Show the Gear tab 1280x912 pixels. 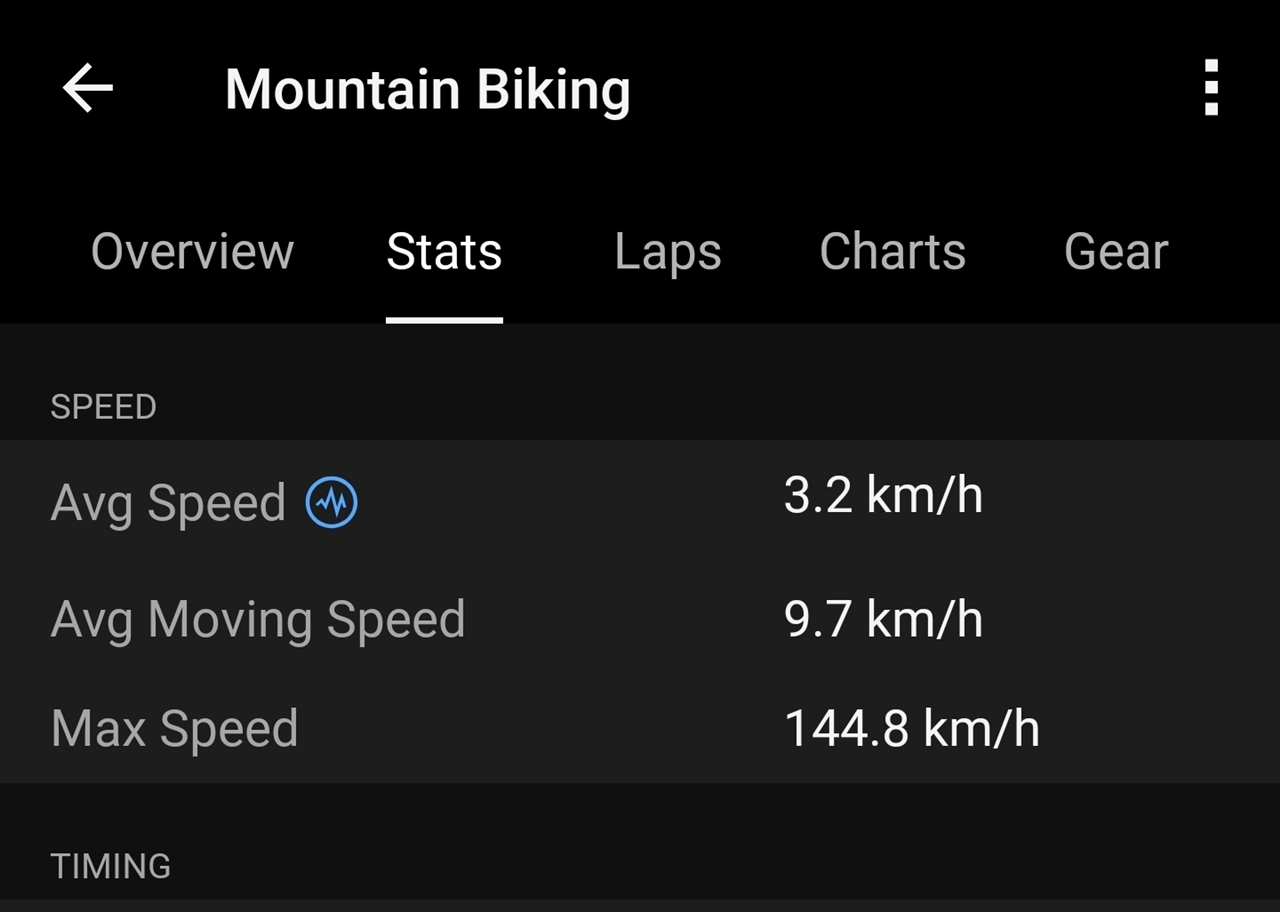coord(1116,251)
